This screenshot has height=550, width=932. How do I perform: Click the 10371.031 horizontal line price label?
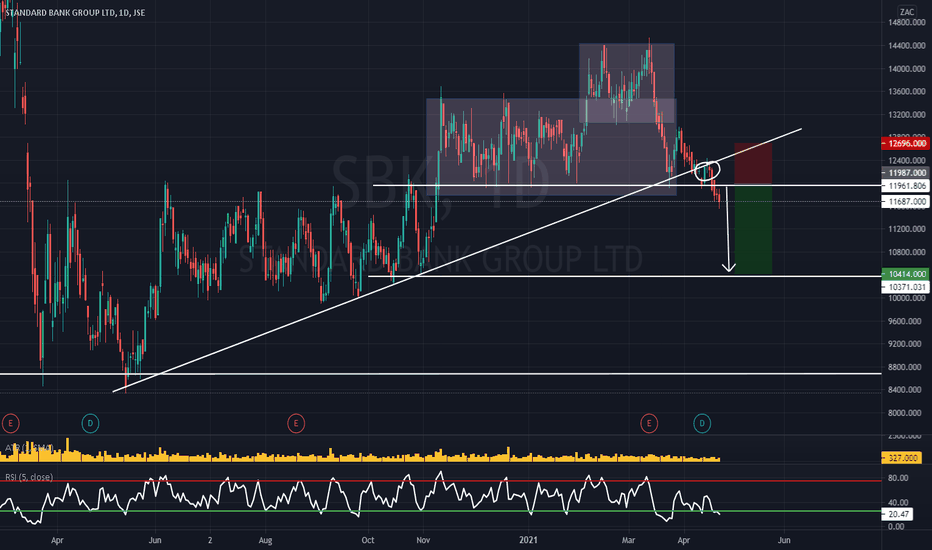click(x=905, y=287)
